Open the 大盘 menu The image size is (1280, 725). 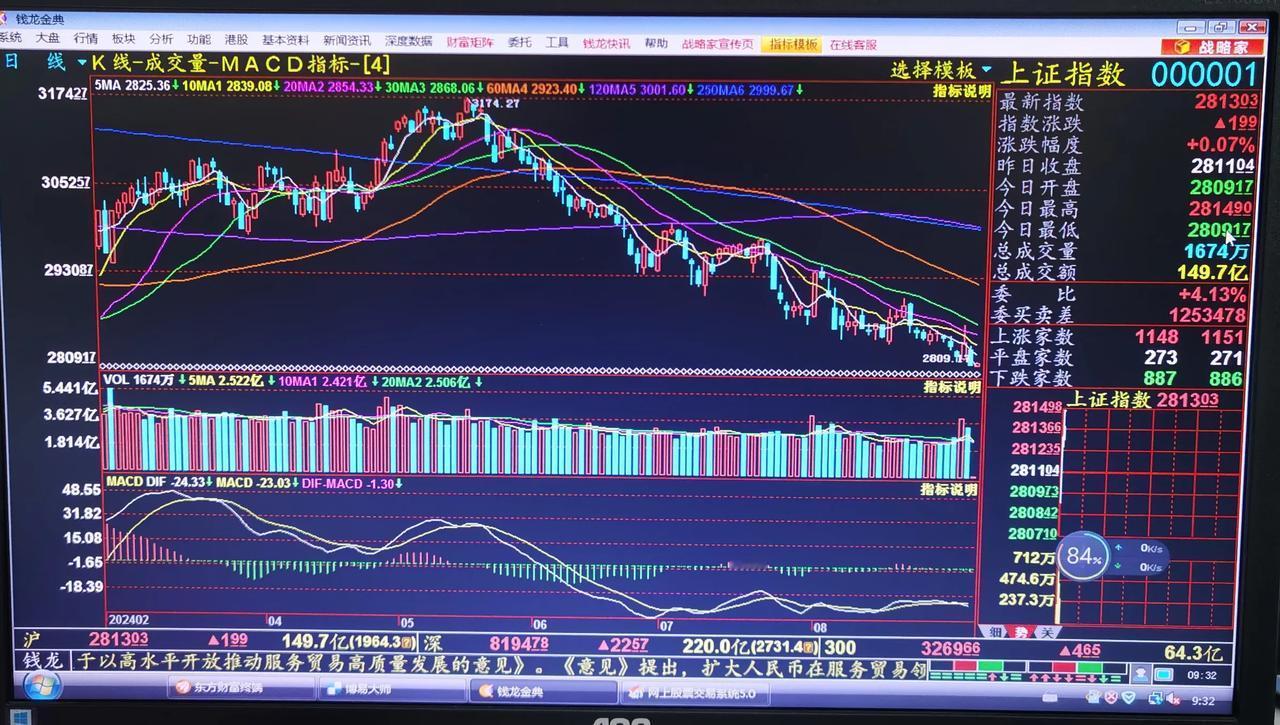[x=49, y=39]
